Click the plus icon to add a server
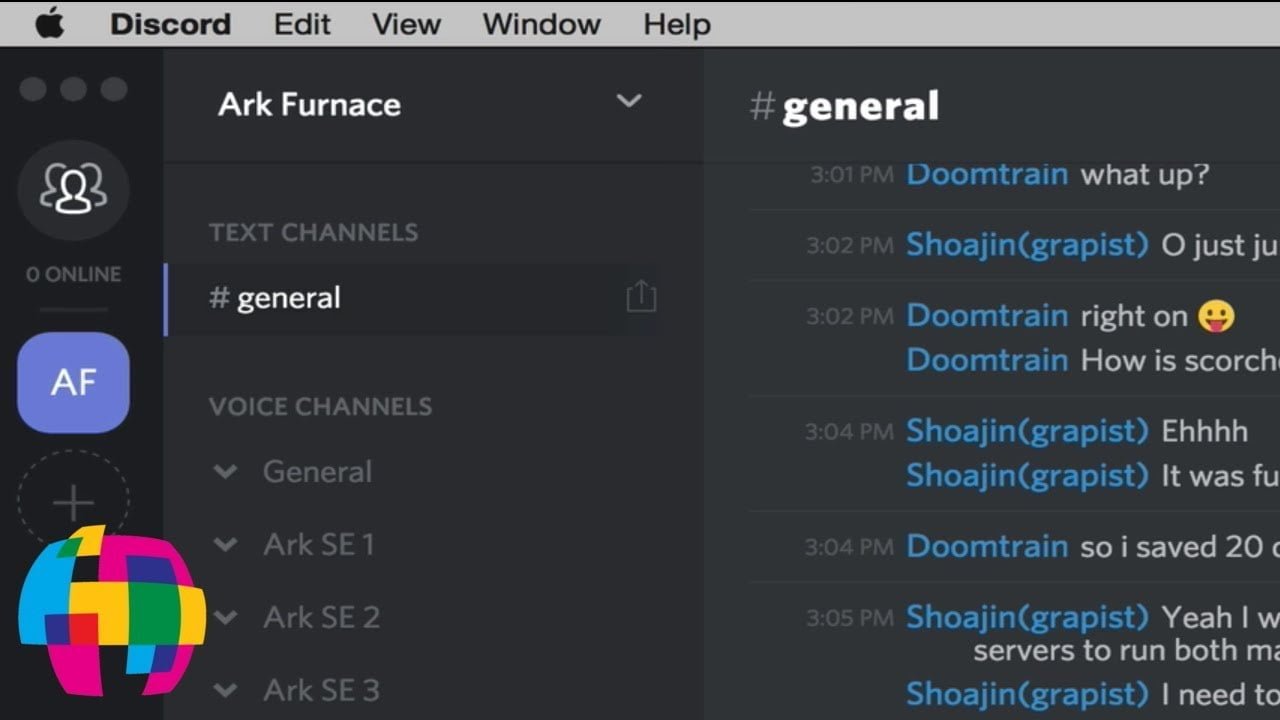The width and height of the screenshot is (1280, 720). click(72, 500)
